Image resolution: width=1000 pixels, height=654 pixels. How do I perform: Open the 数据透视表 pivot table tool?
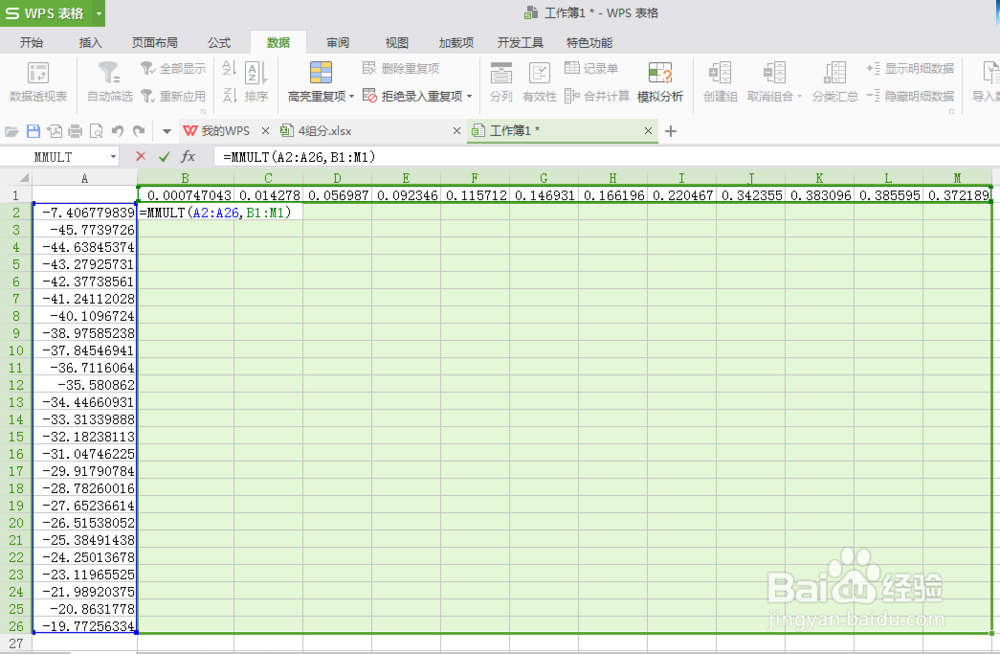coord(38,82)
